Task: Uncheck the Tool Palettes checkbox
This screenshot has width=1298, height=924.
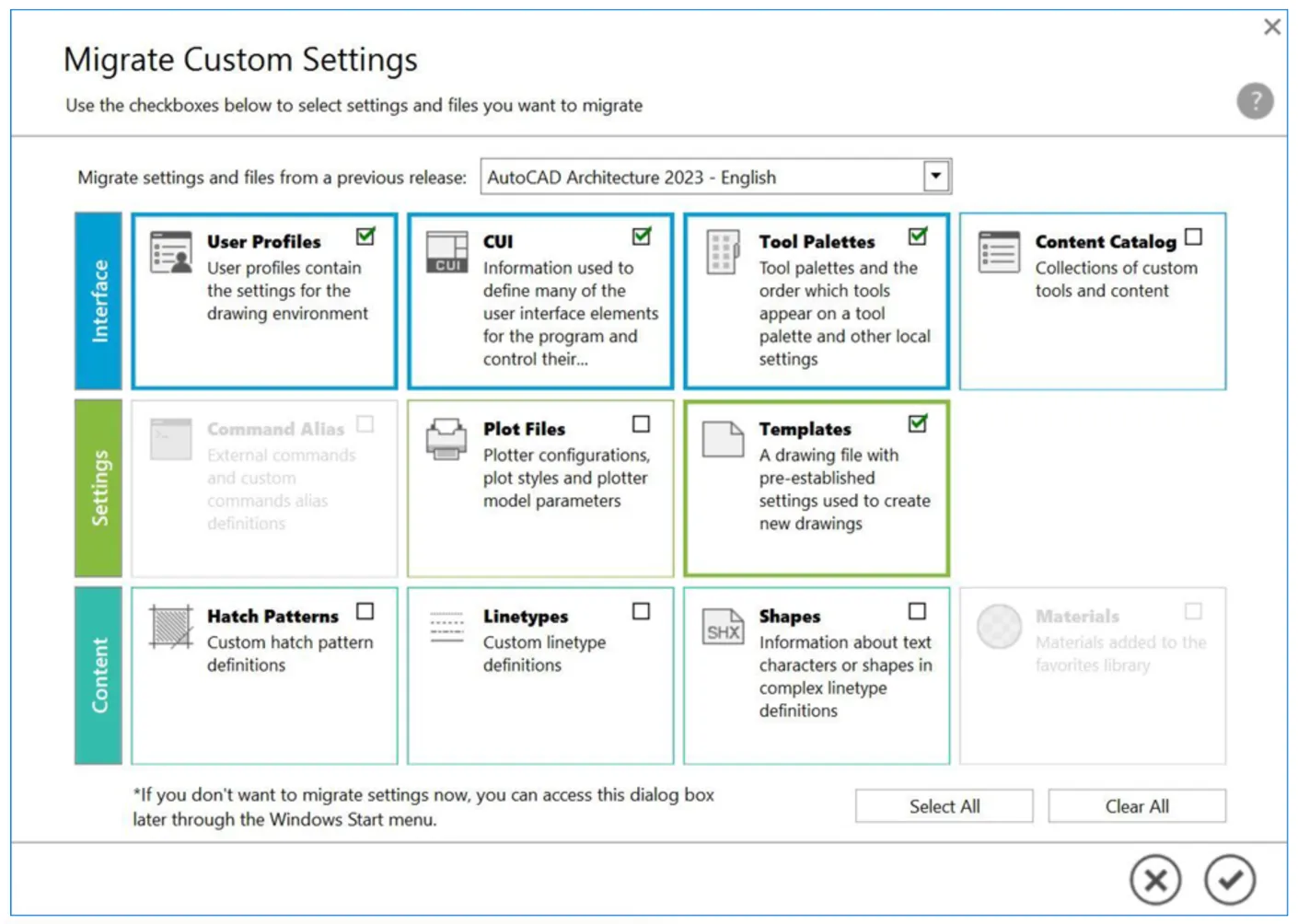Action: click(x=917, y=237)
